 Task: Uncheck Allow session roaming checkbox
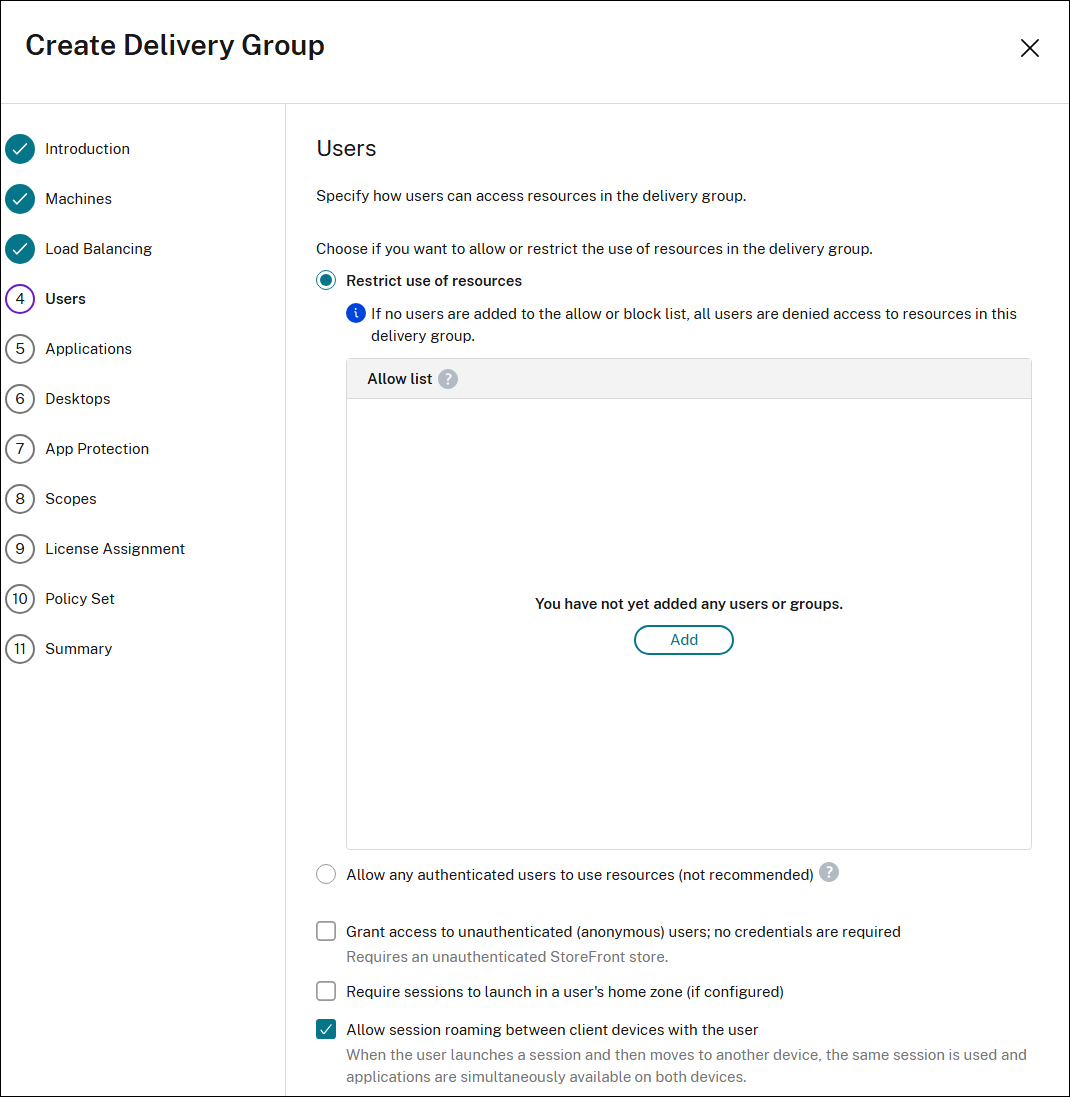coord(326,1030)
